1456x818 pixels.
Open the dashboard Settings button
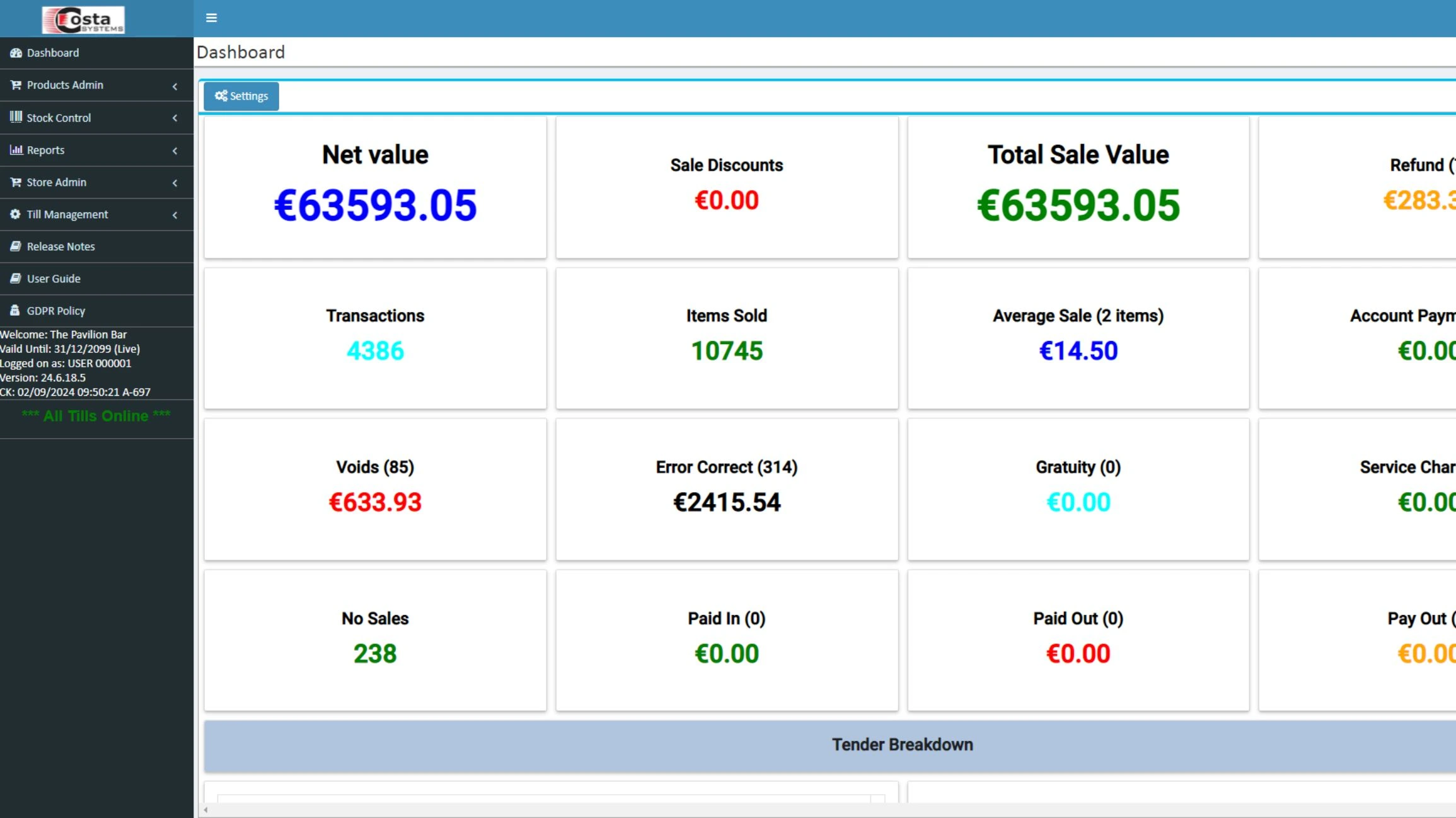click(241, 96)
